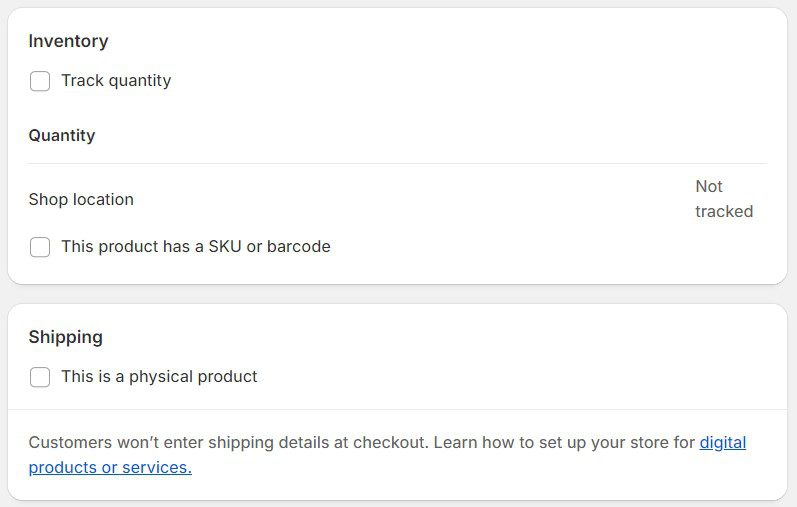Enable the Track quantity checkbox
Image resolution: width=797 pixels, height=507 pixels.
point(40,81)
